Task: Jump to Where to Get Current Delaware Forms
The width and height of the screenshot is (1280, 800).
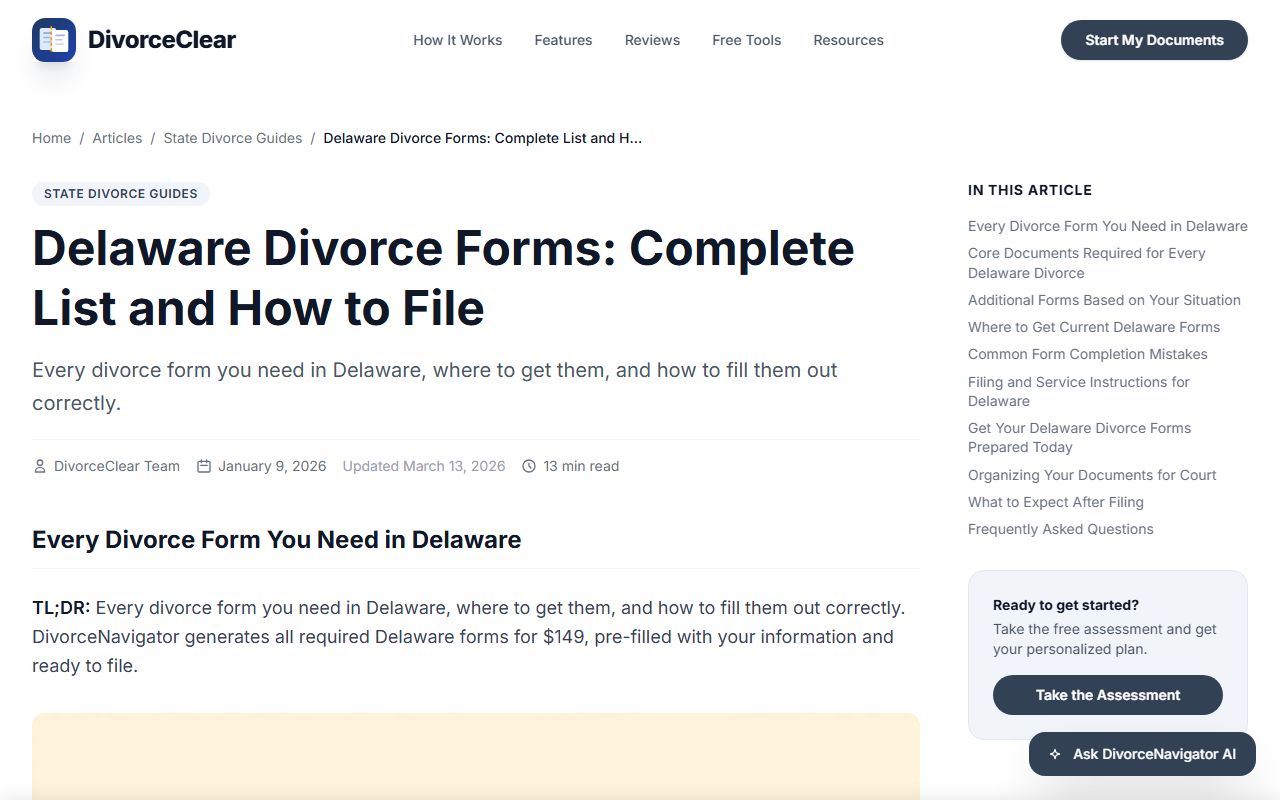Action: (1094, 327)
